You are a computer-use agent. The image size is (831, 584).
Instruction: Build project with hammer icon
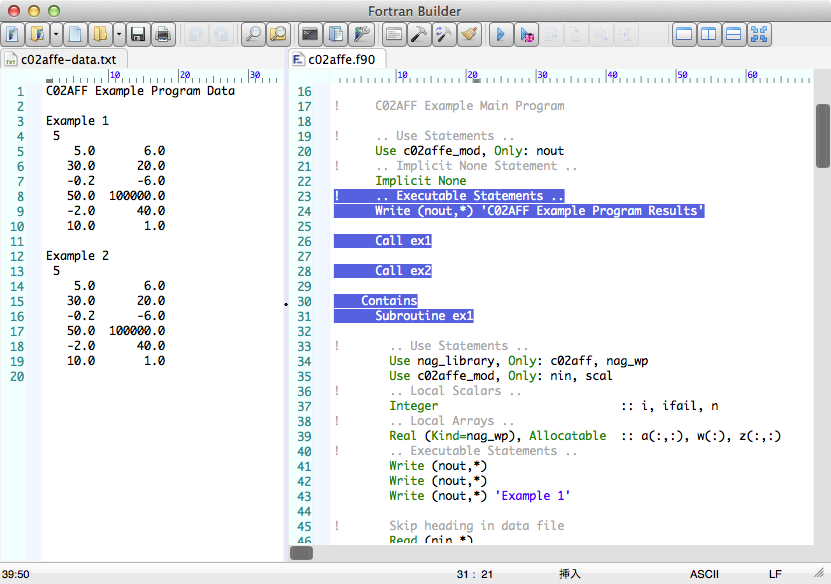[419, 35]
